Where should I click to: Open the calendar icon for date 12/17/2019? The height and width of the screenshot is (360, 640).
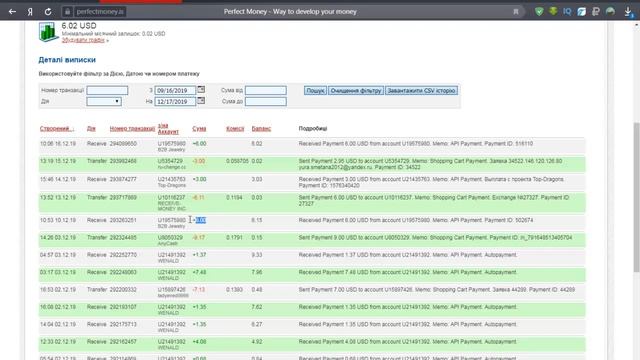201,100
